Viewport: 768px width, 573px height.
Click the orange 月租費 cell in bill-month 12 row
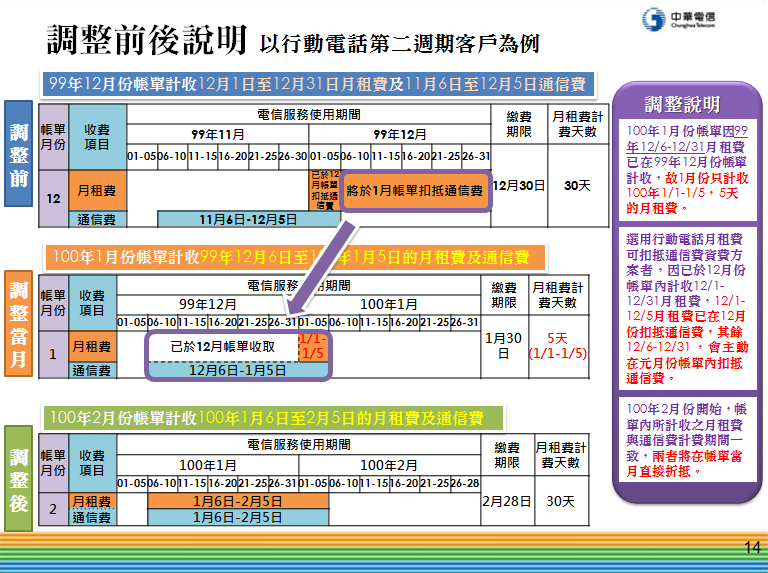(x=97, y=191)
